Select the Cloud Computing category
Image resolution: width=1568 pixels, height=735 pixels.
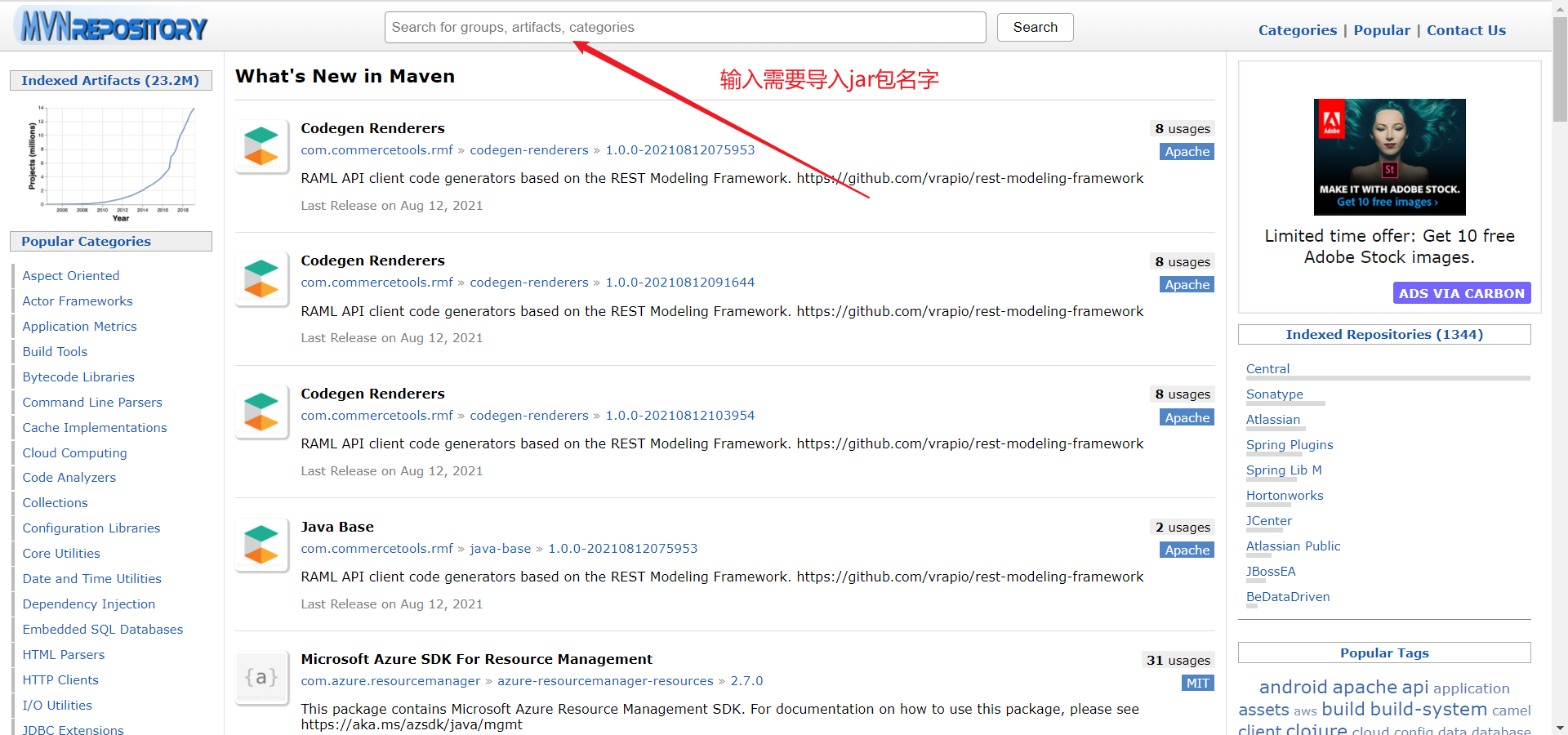(x=74, y=452)
